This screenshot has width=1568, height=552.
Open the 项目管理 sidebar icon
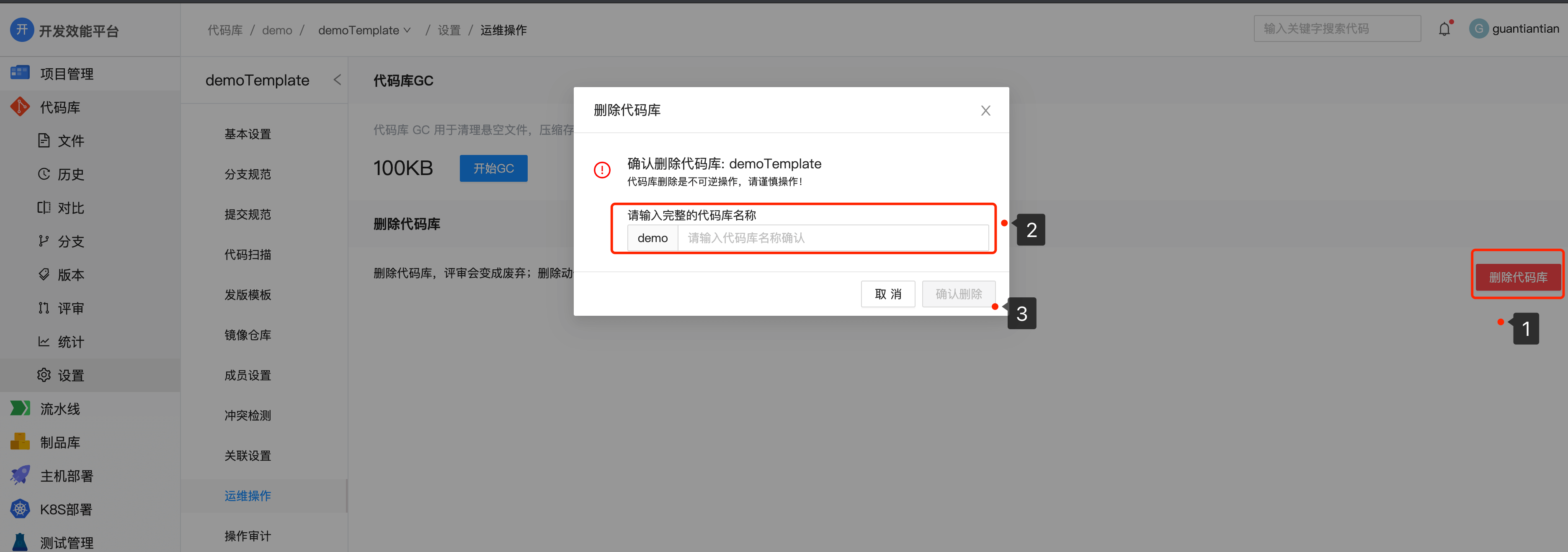point(20,73)
